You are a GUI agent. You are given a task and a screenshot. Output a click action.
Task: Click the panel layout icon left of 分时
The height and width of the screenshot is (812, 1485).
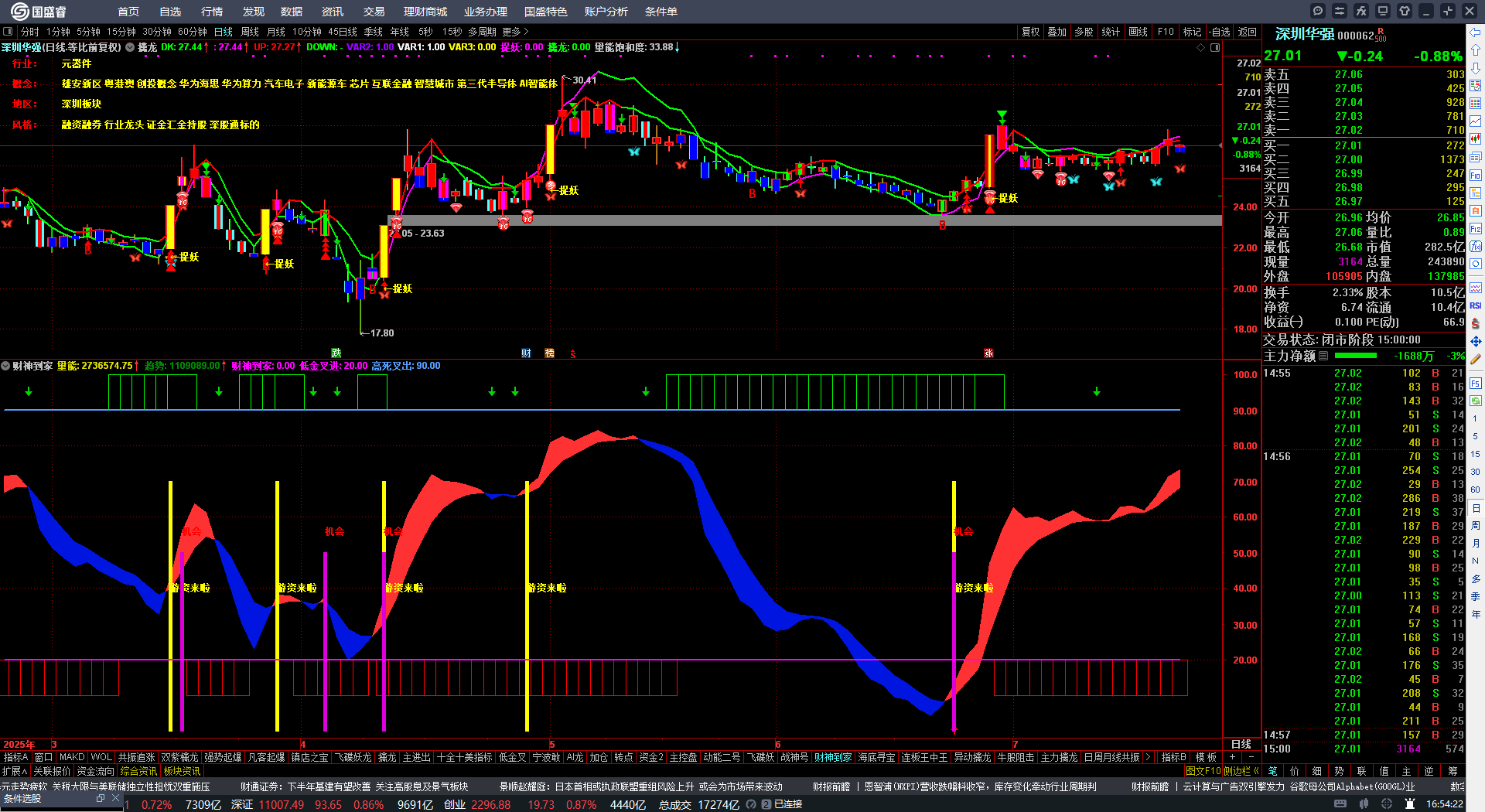click(x=8, y=32)
